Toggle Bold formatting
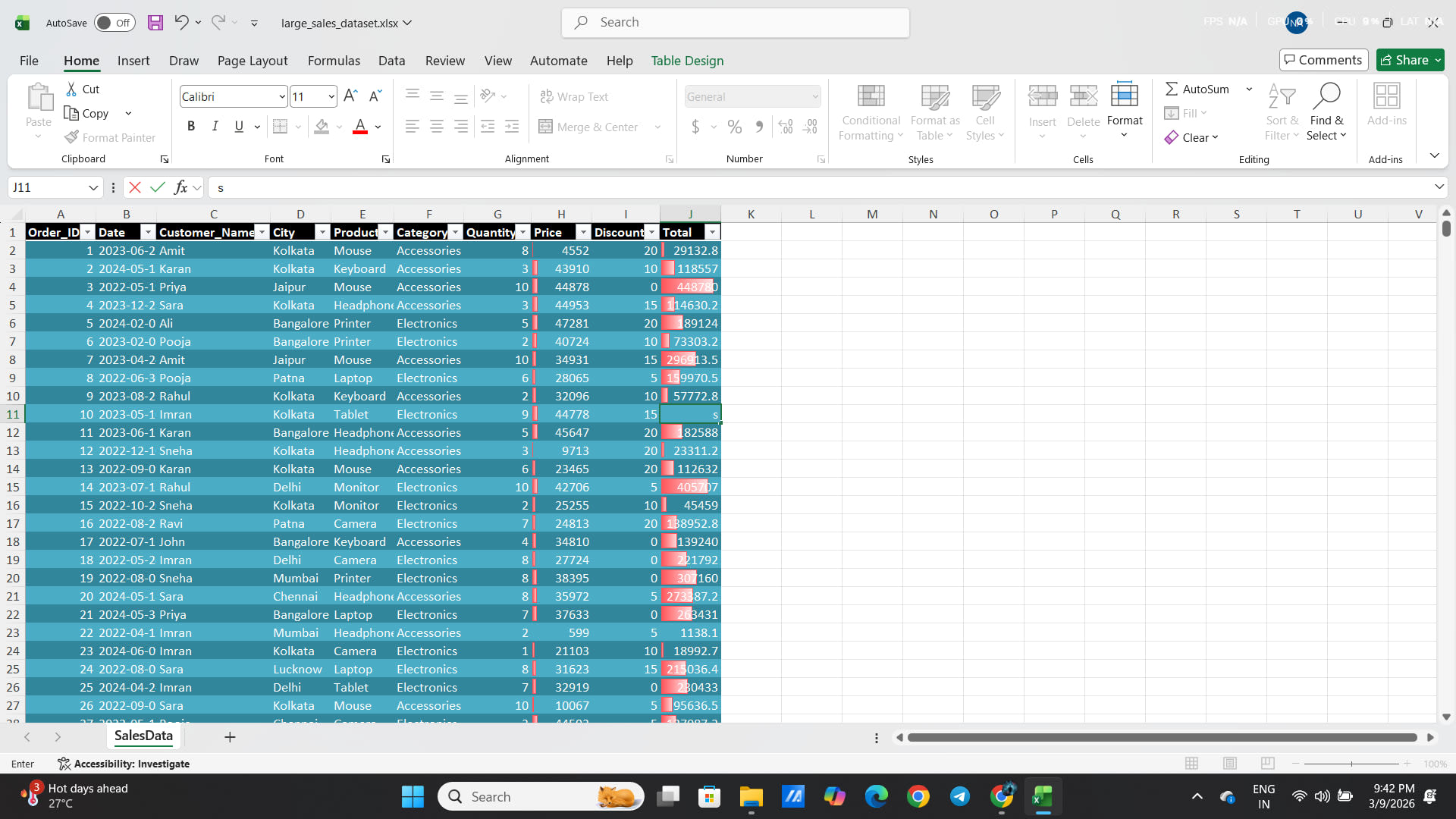This screenshot has width=1456, height=819. point(191,127)
